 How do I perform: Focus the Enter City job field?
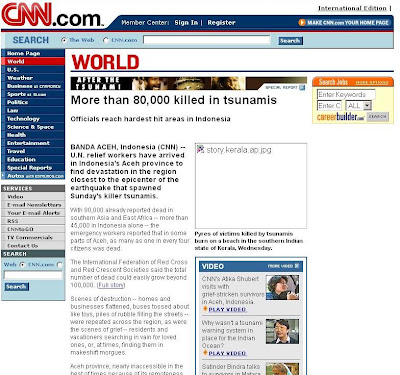pyautogui.click(x=330, y=106)
